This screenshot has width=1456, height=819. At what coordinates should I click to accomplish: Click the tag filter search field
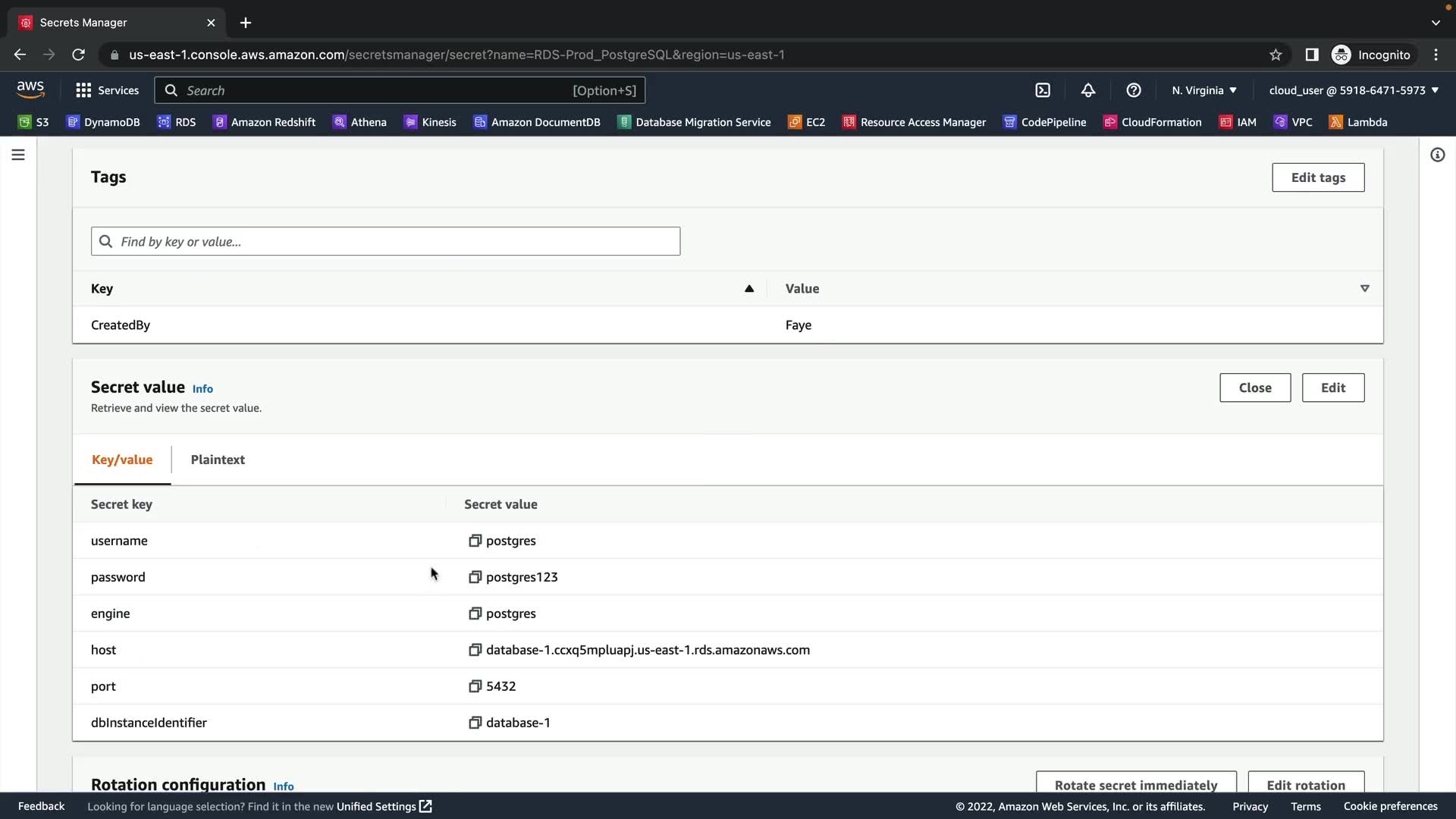(x=385, y=241)
